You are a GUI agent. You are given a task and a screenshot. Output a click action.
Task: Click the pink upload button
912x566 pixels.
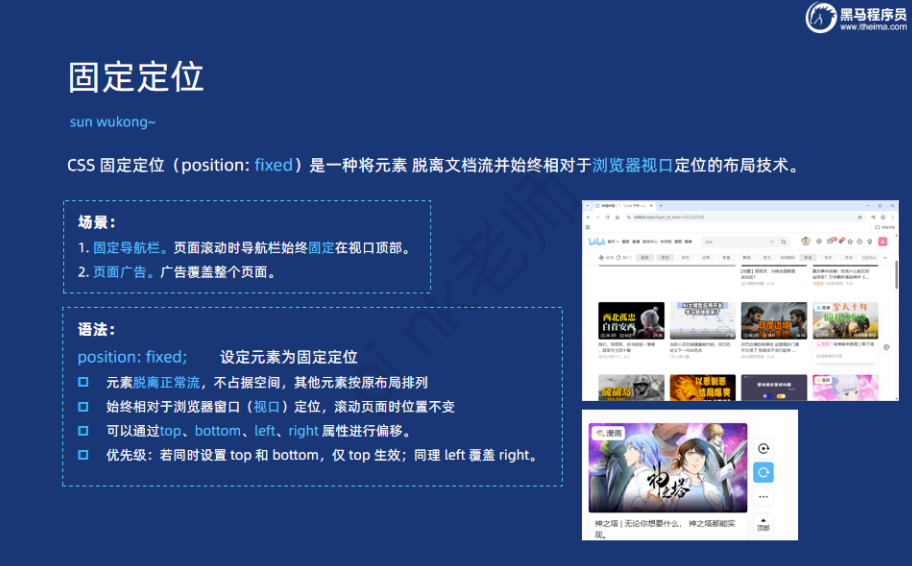[x=882, y=241]
